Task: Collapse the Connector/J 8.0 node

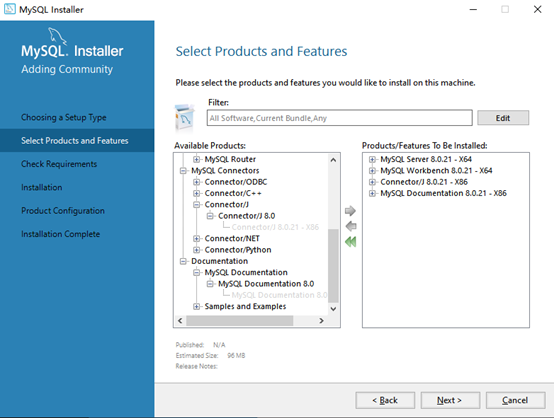Action: coord(210,216)
